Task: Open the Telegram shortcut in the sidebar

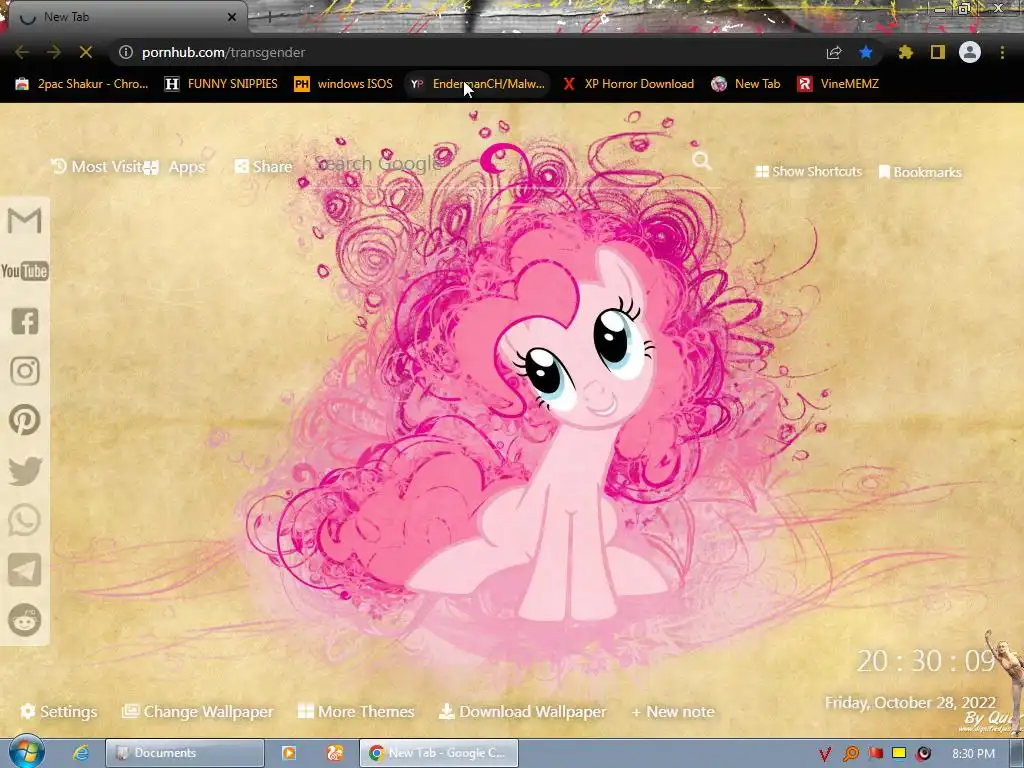Action: click(25, 570)
